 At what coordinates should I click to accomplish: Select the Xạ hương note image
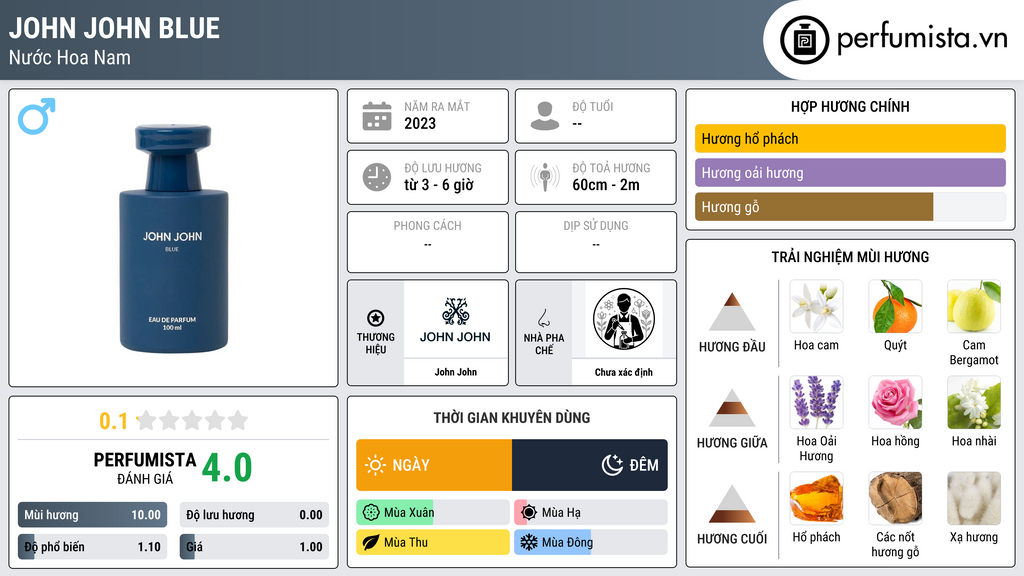coord(974,498)
